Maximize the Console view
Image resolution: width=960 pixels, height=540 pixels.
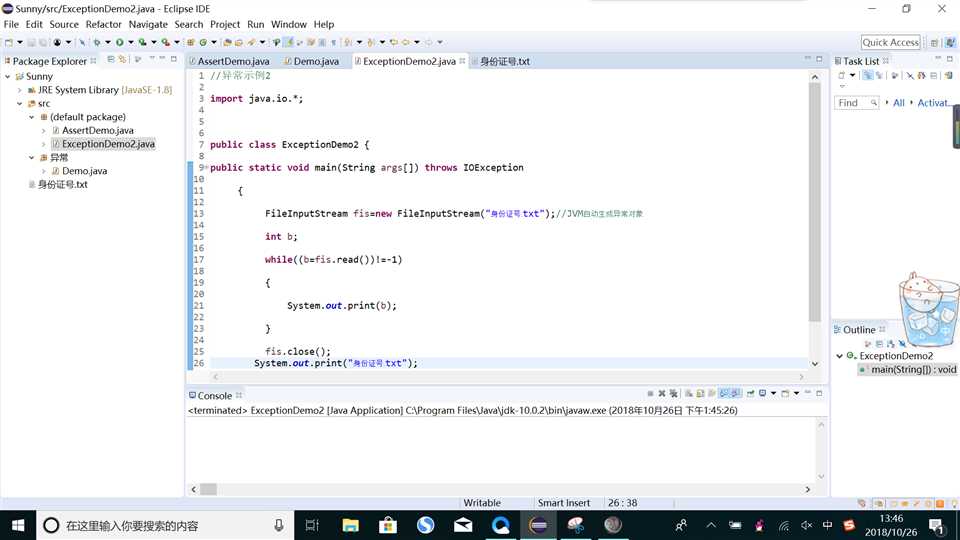[x=819, y=393]
